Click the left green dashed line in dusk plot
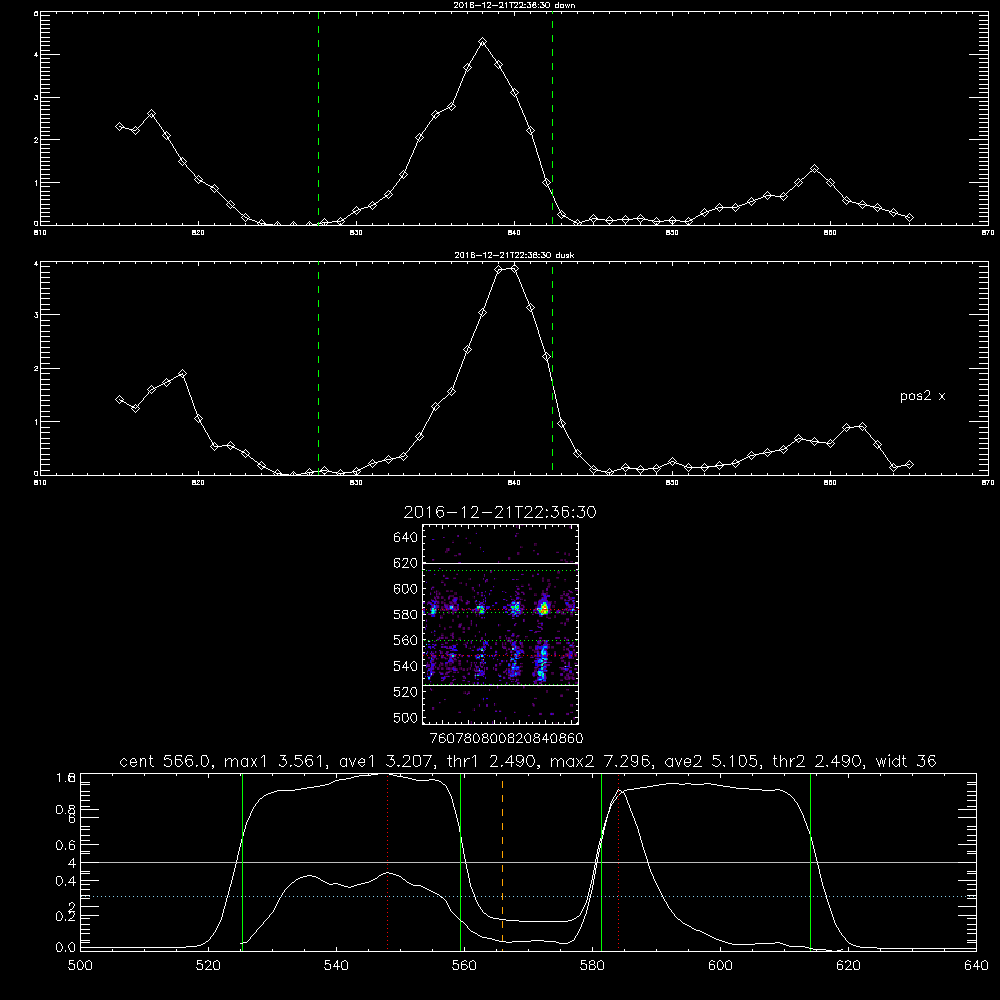The width and height of the screenshot is (1000, 1000). tap(319, 368)
